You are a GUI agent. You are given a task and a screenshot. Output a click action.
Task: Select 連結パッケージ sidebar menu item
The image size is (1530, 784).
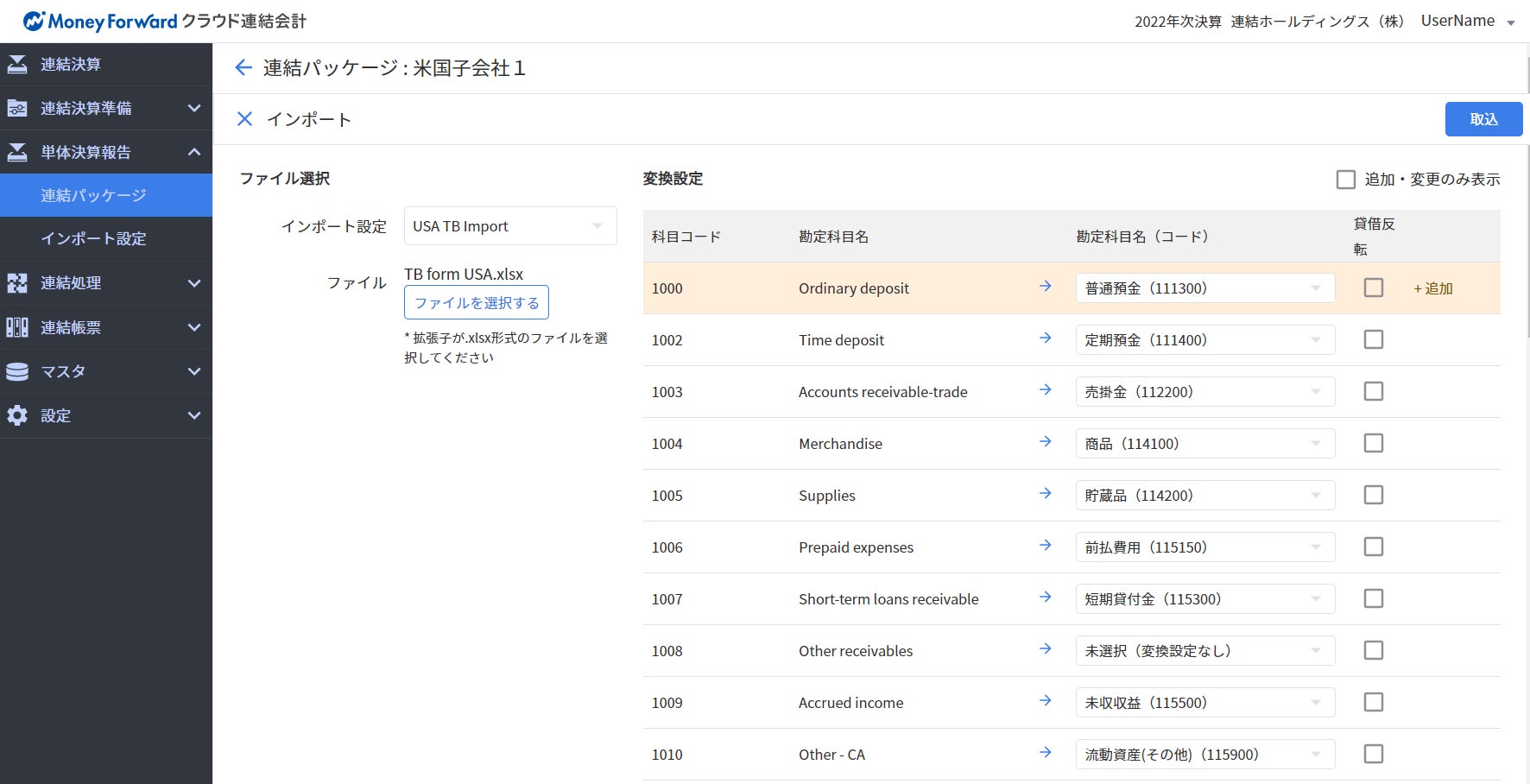click(x=93, y=196)
